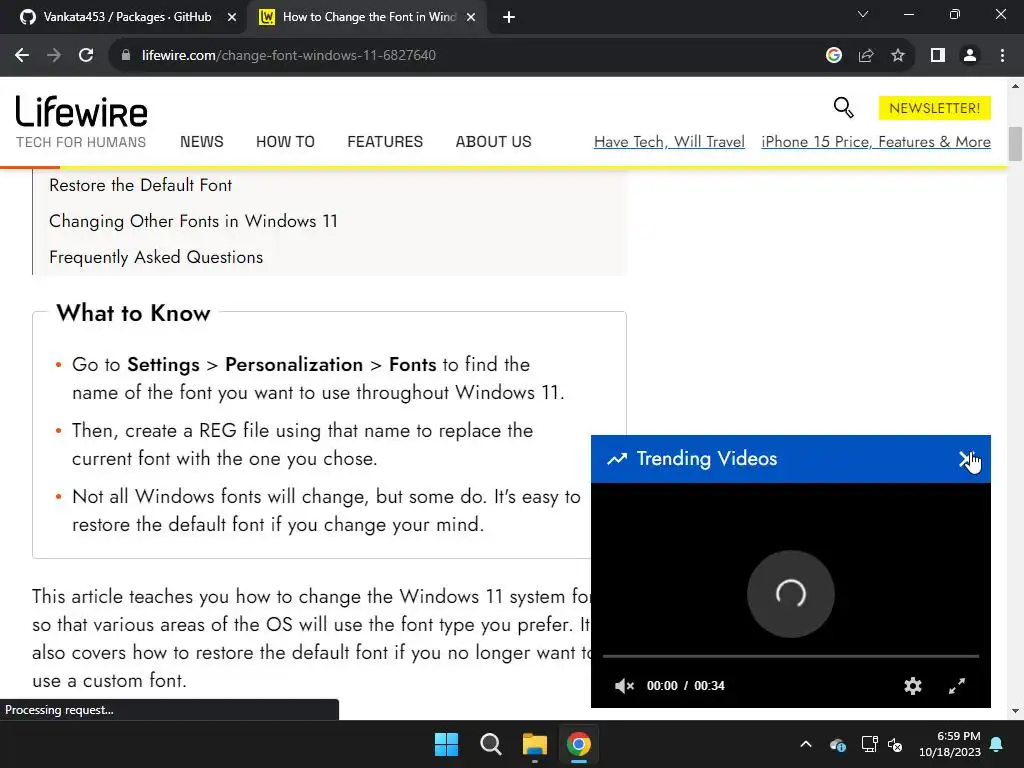Open the Google icon in address bar
This screenshot has height=768, width=1024.
click(x=833, y=56)
